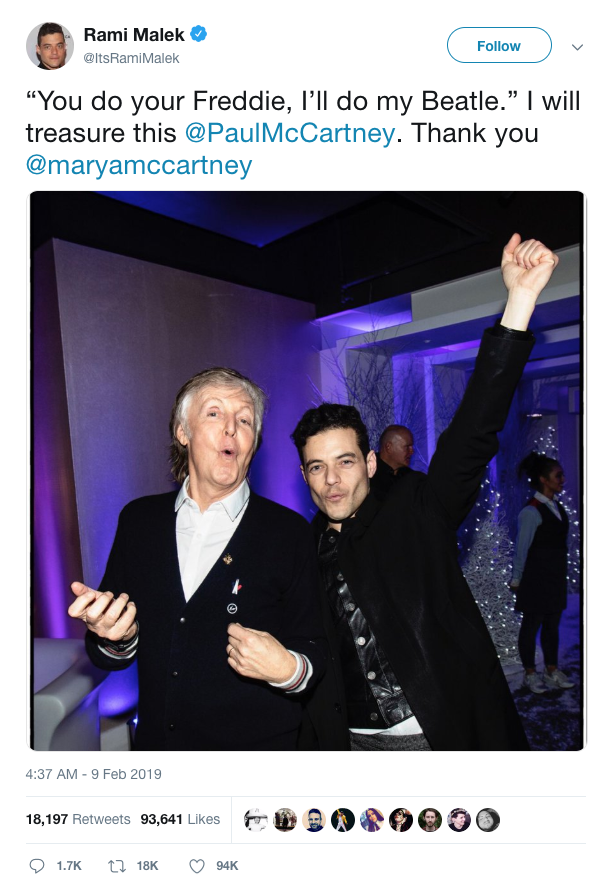
Task: Open the fourth liker avatar with yellow jacket
Action: 342,820
